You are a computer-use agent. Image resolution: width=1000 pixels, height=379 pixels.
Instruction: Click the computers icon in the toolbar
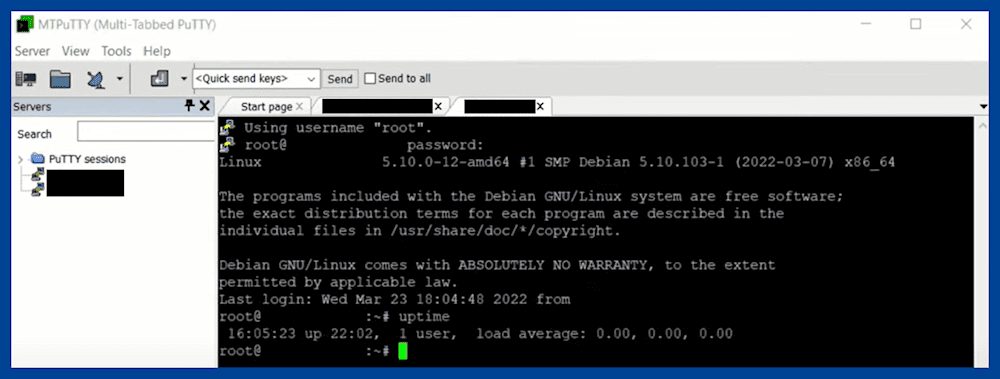point(26,79)
